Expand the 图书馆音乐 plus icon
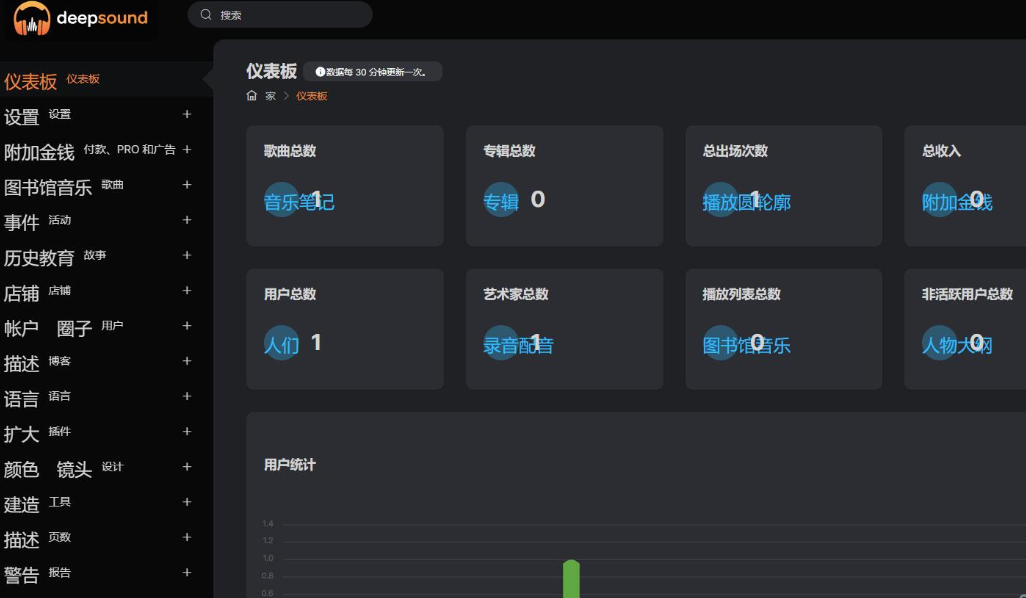The height and width of the screenshot is (598, 1026). click(x=186, y=185)
